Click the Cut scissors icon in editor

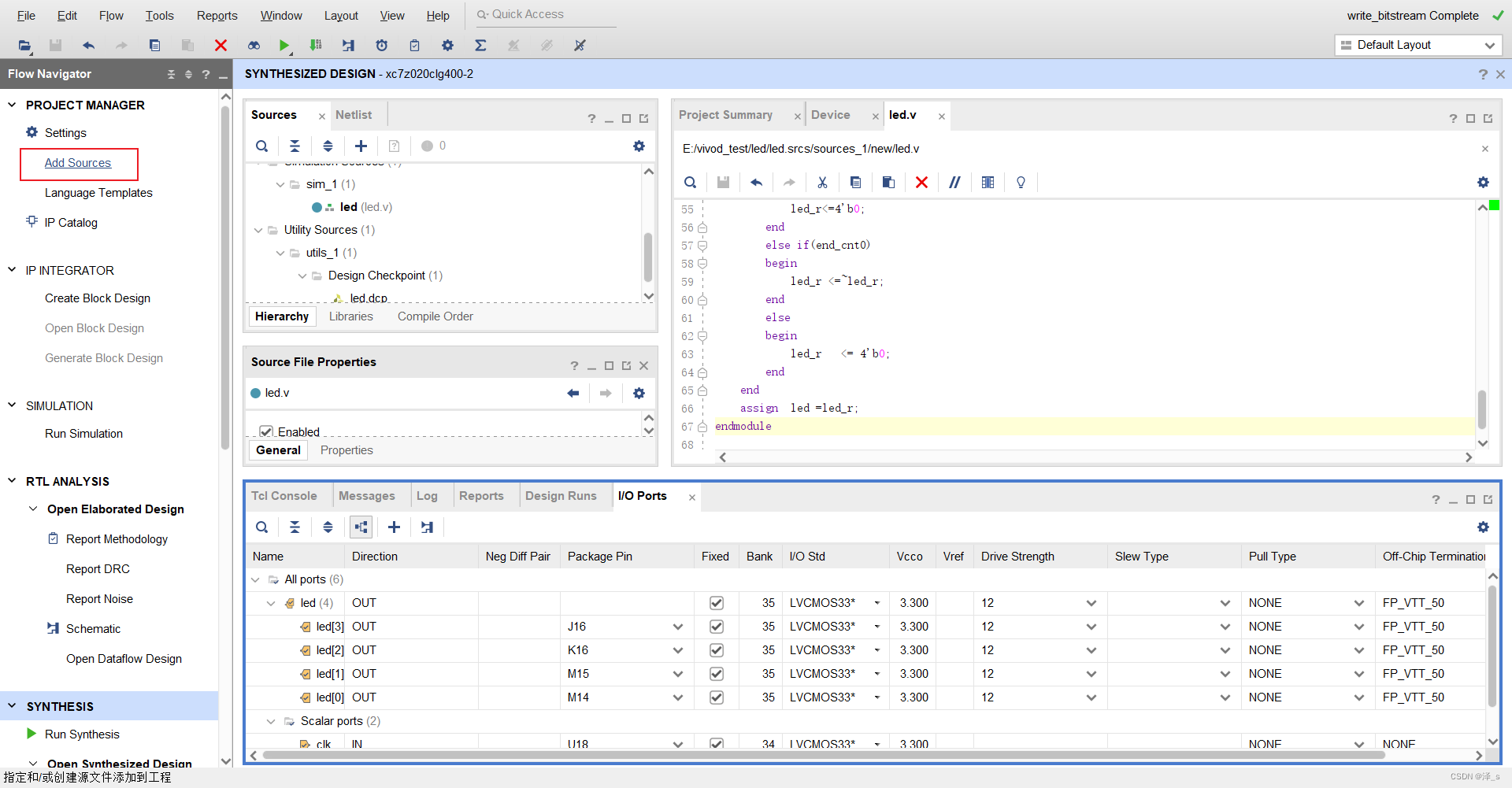(822, 183)
